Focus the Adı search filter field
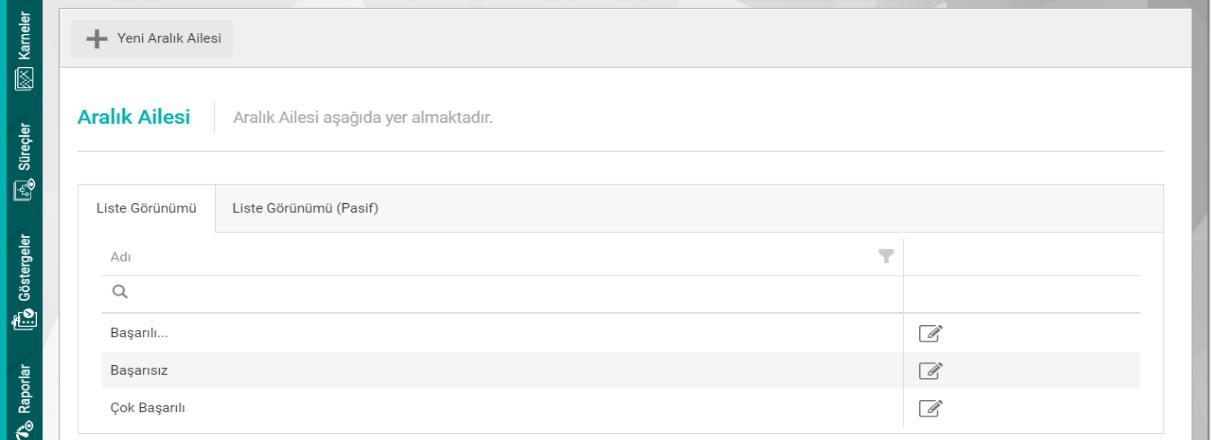This screenshot has height=440, width=1211. click(500, 293)
